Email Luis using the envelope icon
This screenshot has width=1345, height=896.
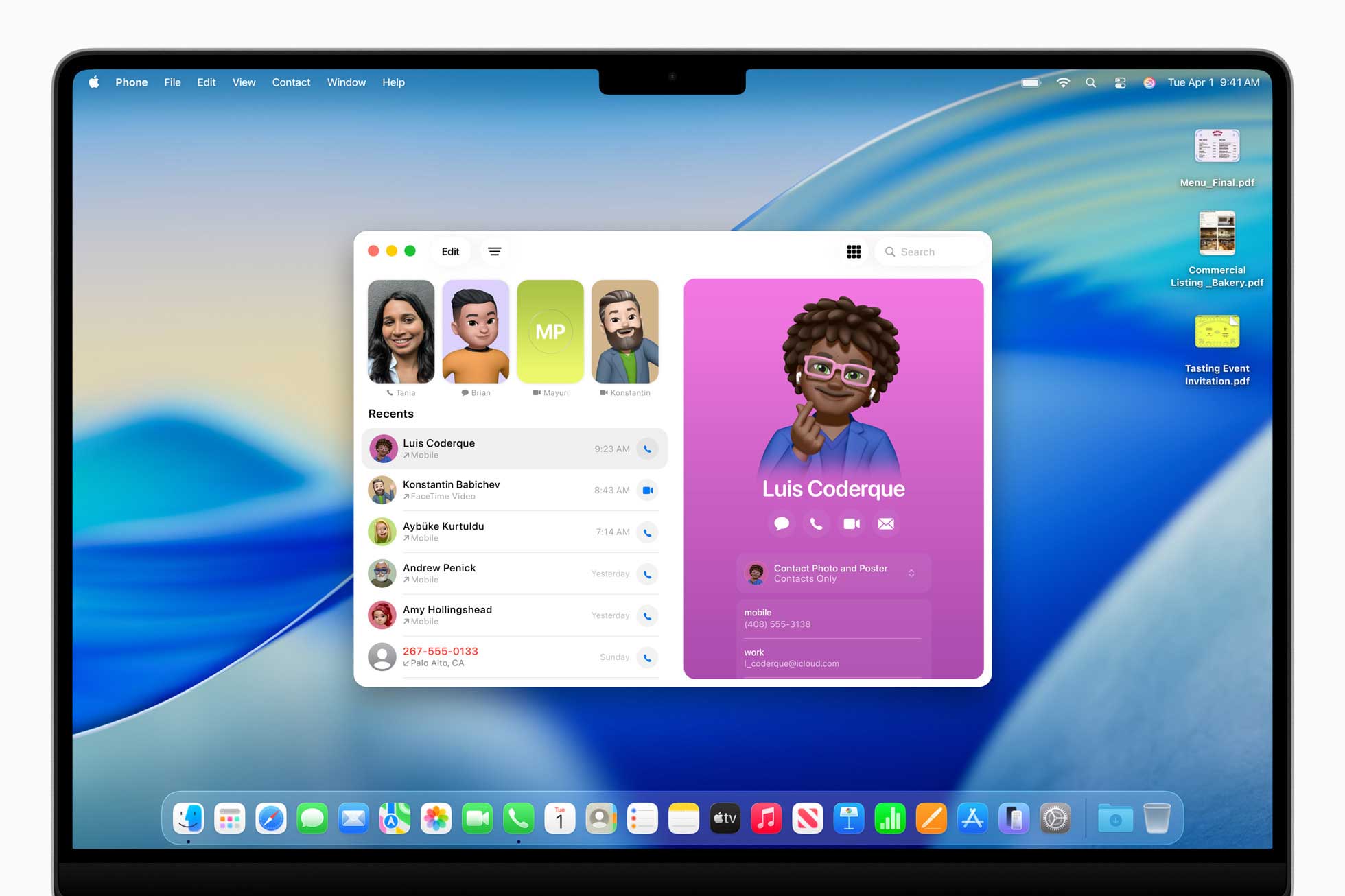click(x=886, y=523)
